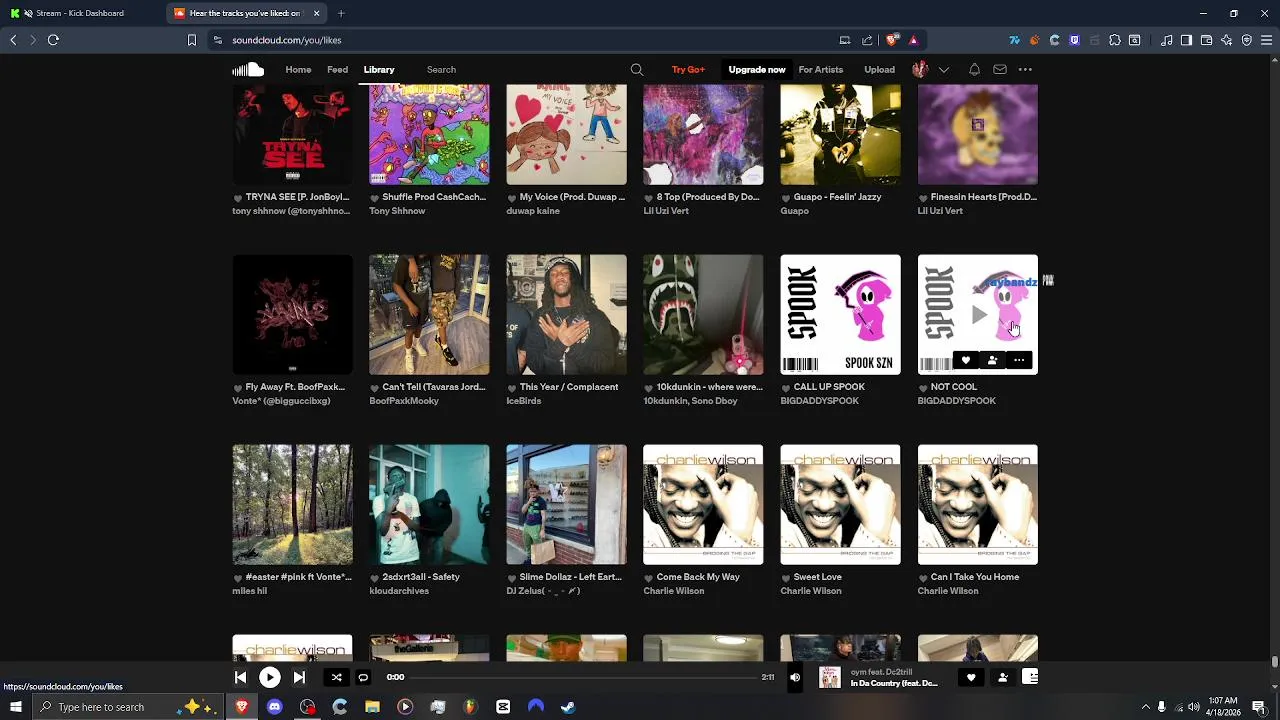Image resolution: width=1280 pixels, height=720 pixels.
Task: Open the TRYNA SEE track cover
Action: coord(292,134)
